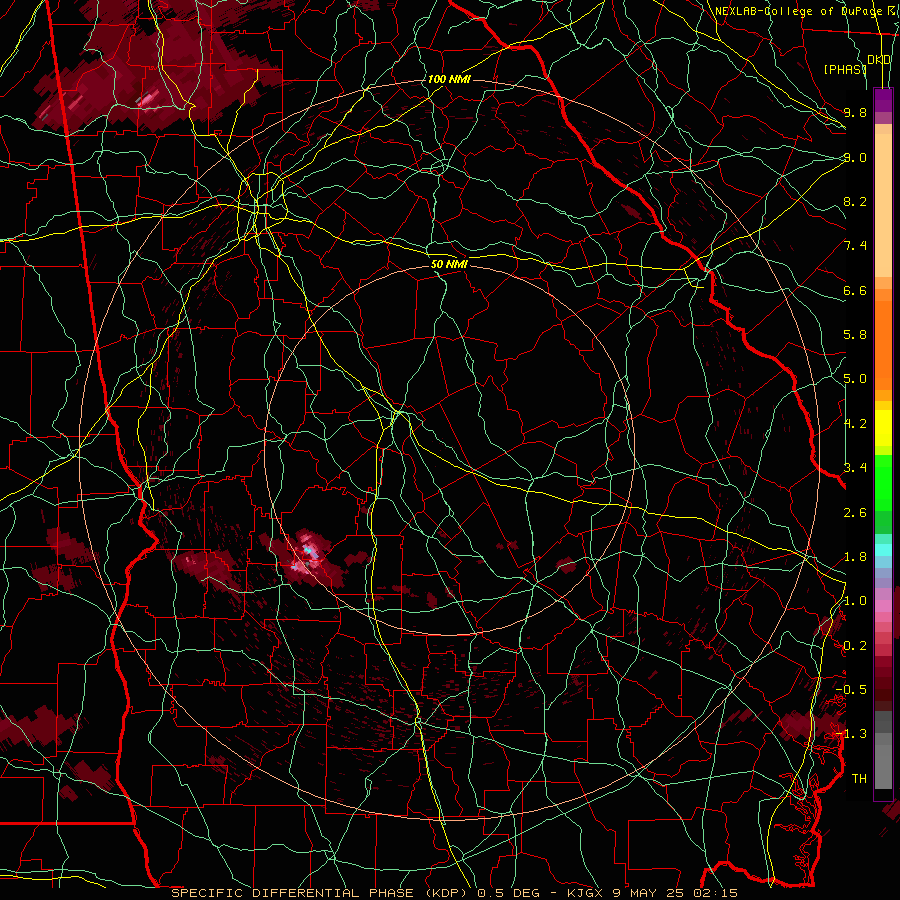
Task: Select the NEXLAB-College of DuPage header text
Action: [798, 11]
